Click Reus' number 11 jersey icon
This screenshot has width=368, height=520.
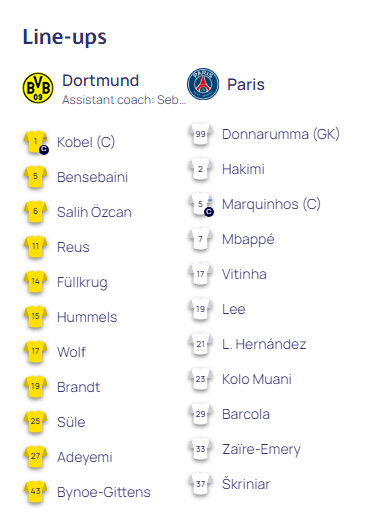[x=35, y=247]
